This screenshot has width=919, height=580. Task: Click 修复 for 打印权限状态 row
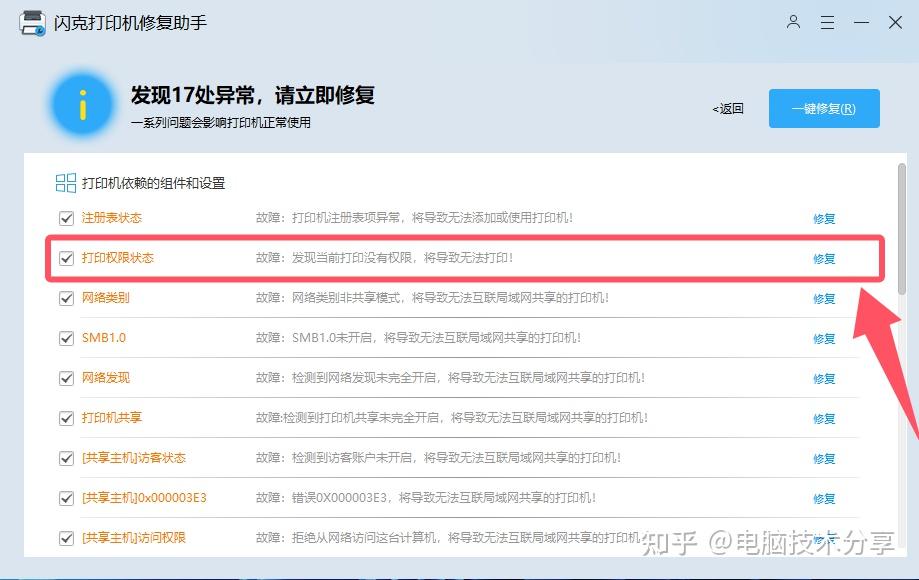[x=824, y=258]
